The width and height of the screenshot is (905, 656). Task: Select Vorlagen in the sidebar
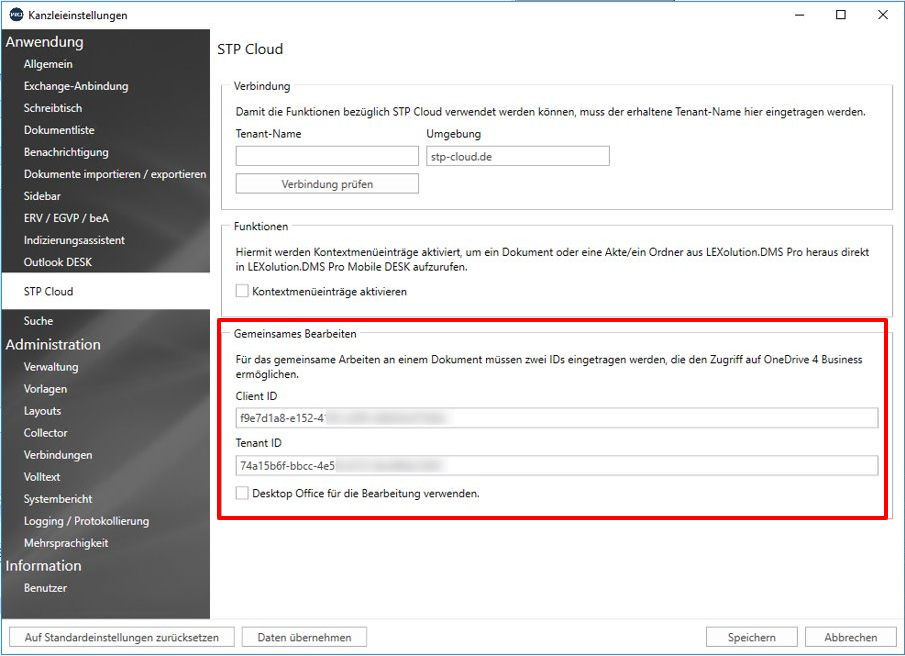pos(45,389)
